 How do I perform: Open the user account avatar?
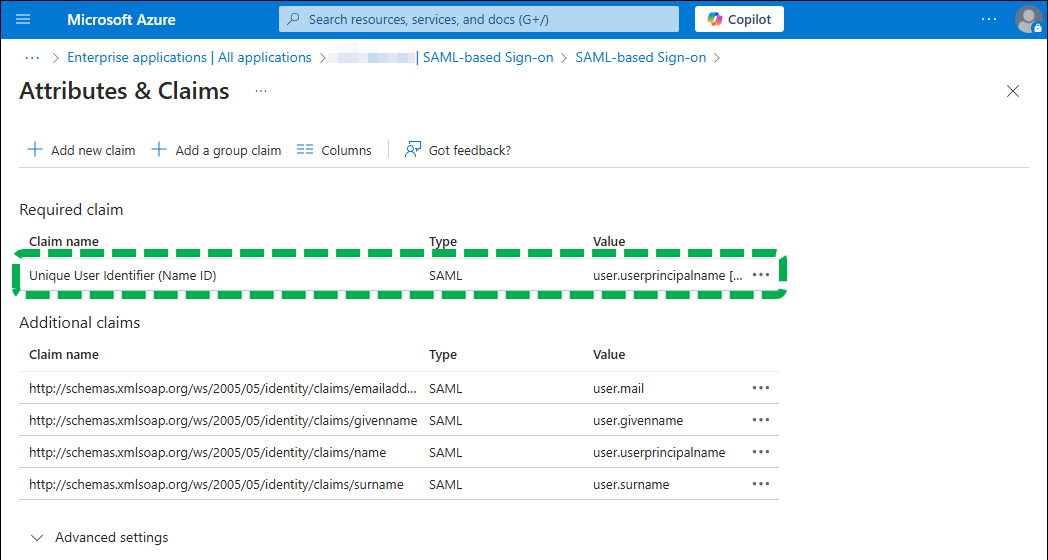1028,19
